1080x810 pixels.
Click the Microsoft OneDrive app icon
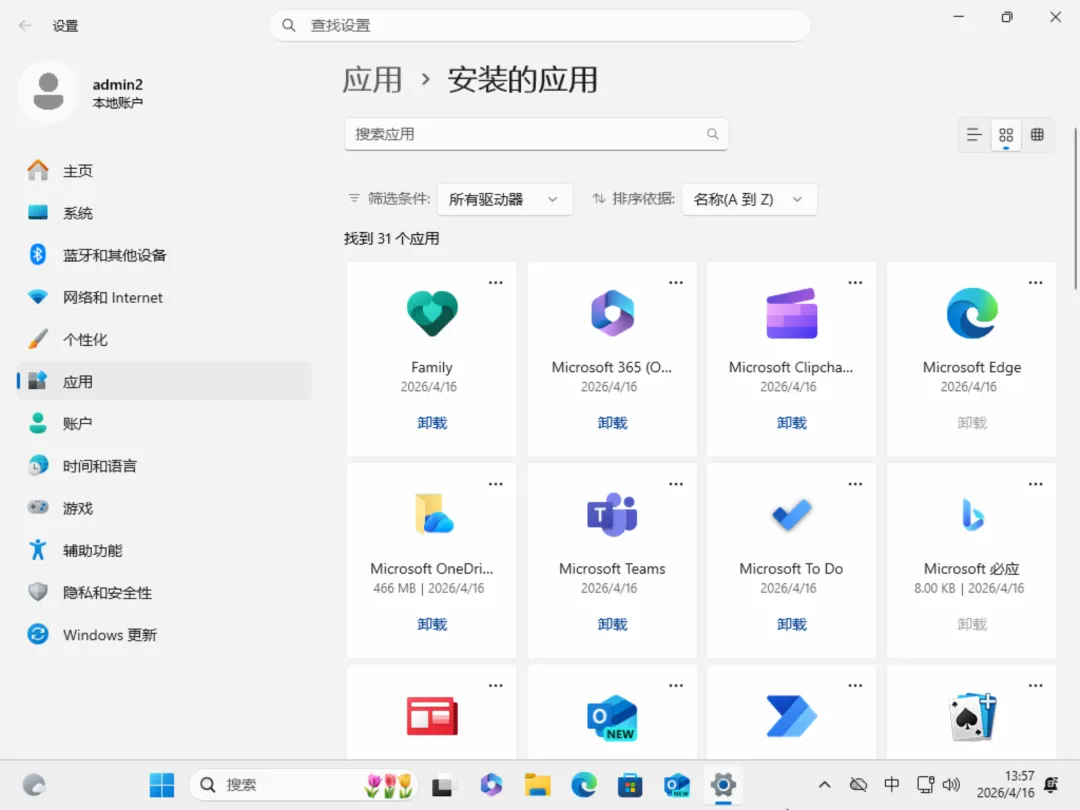tap(434, 514)
